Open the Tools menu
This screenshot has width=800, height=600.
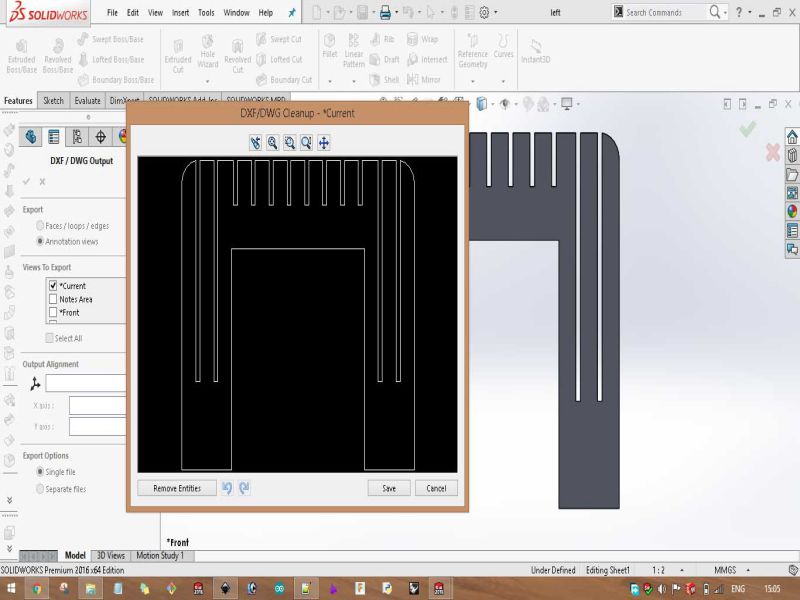point(206,13)
